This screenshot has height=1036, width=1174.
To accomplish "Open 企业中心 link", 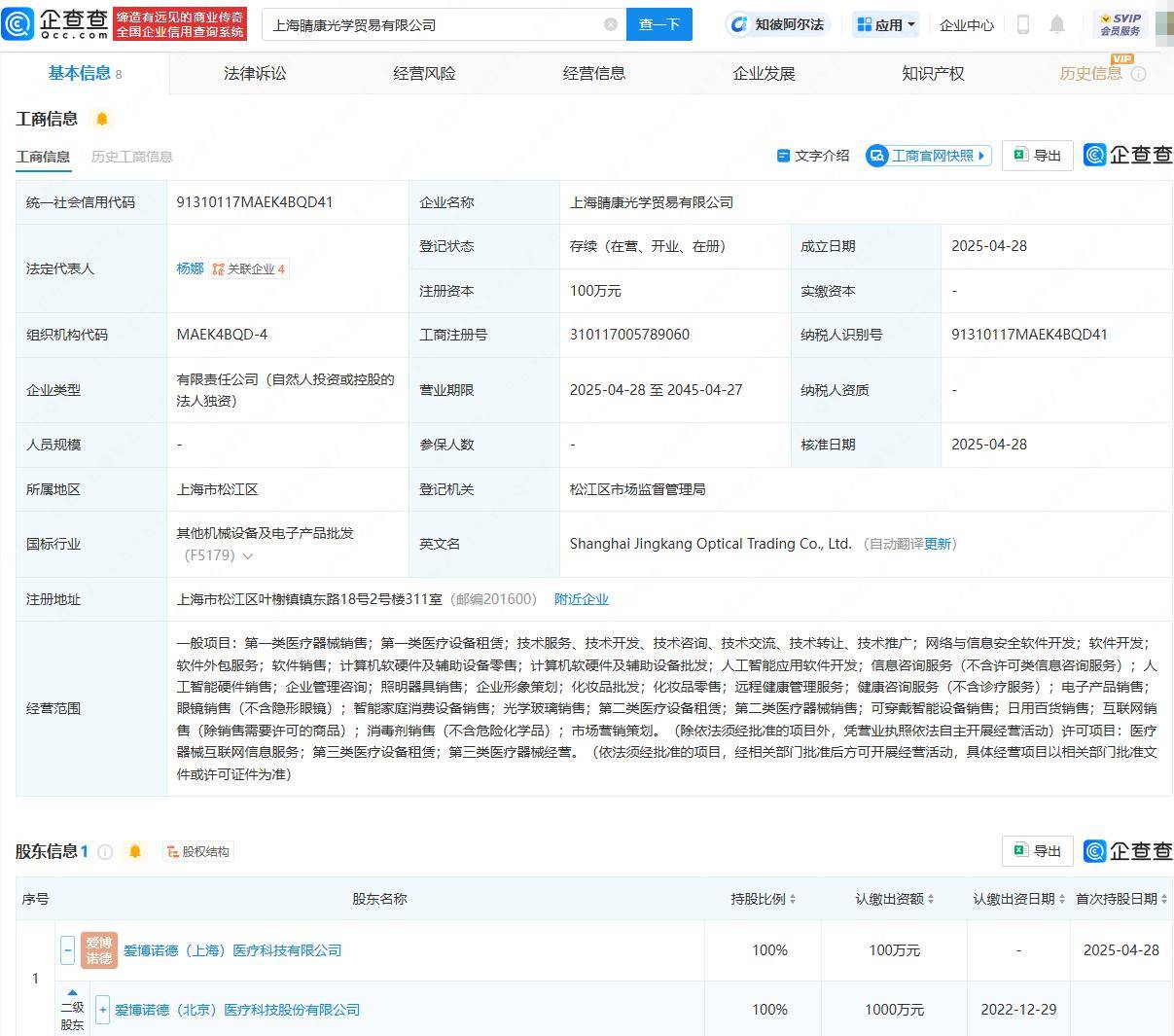I will coord(967,24).
